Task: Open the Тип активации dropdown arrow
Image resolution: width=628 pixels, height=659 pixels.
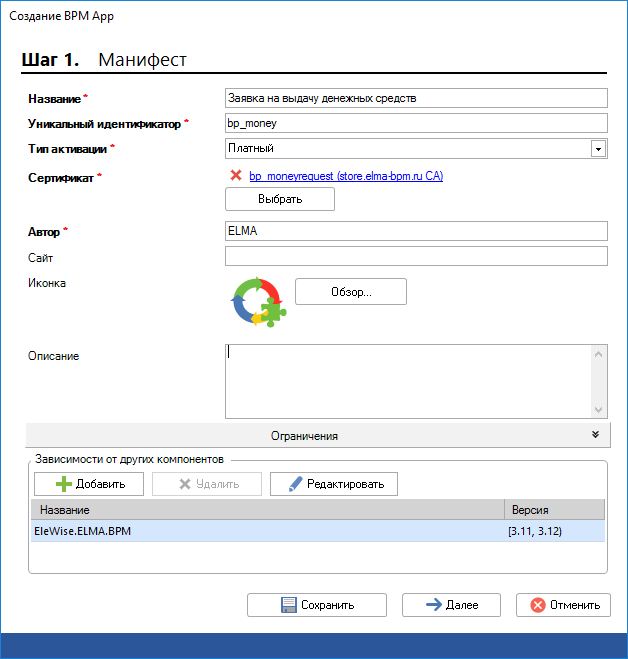Action: (x=598, y=148)
